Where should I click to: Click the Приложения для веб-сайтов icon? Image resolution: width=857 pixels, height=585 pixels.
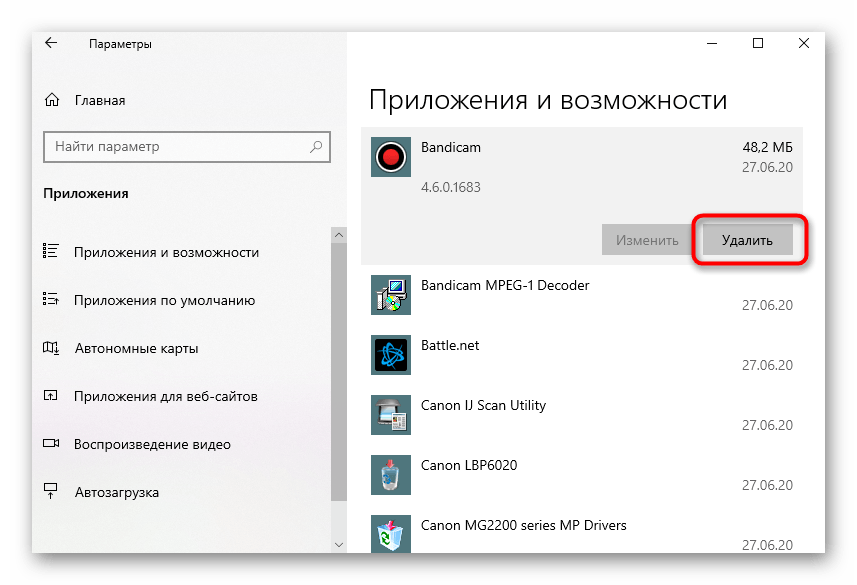[x=50, y=395]
